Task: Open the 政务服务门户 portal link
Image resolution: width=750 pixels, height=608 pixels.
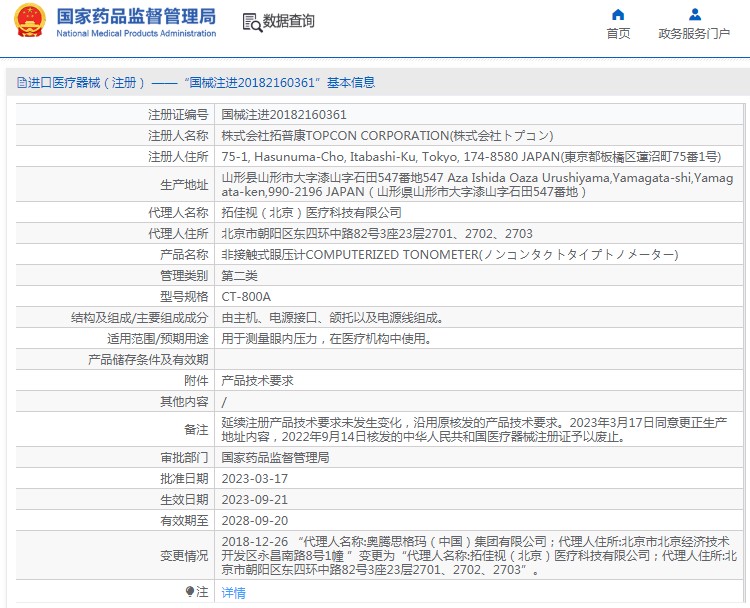Action: tap(694, 33)
